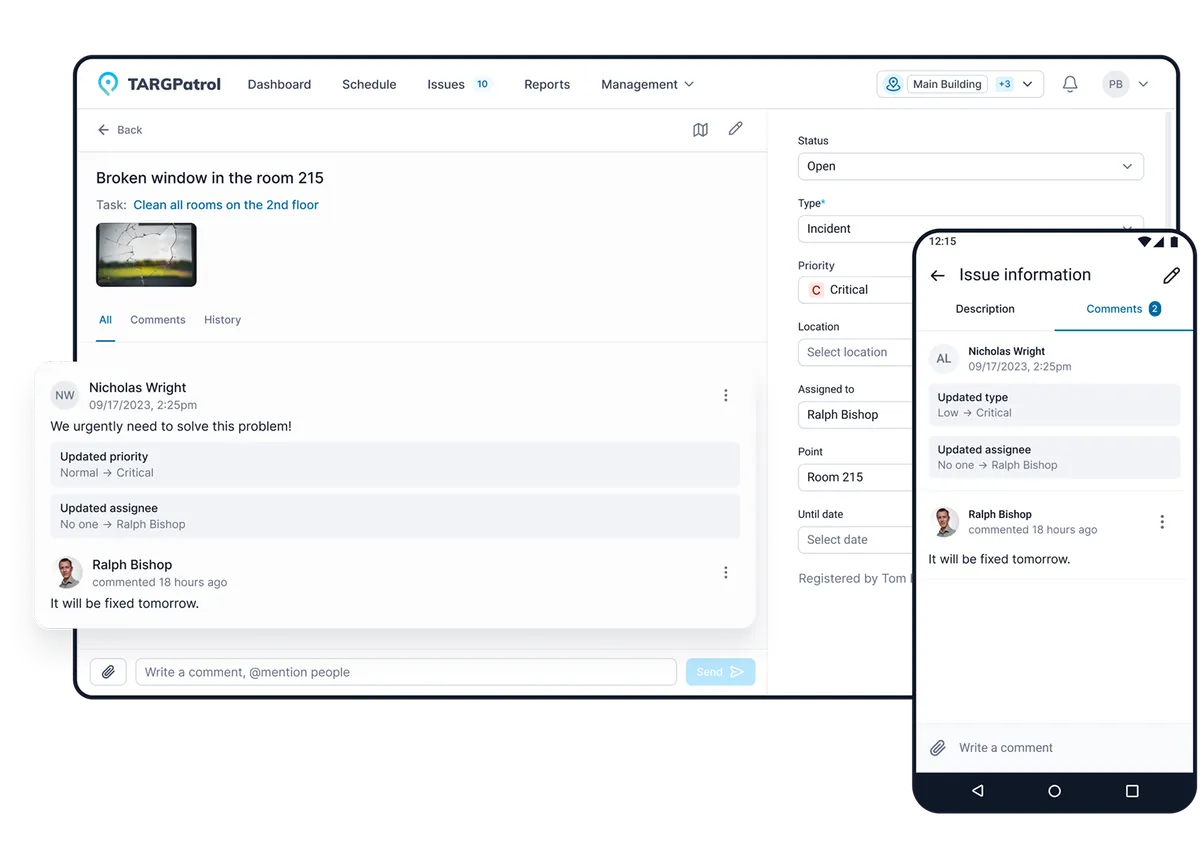Switch to the History tab
The height and width of the screenshot is (847, 1200).
pos(222,320)
